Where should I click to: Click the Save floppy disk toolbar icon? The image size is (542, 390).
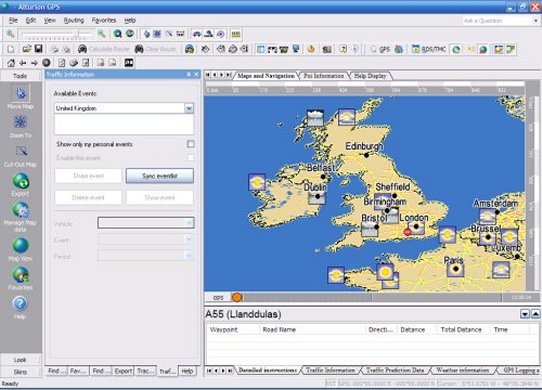[38, 49]
